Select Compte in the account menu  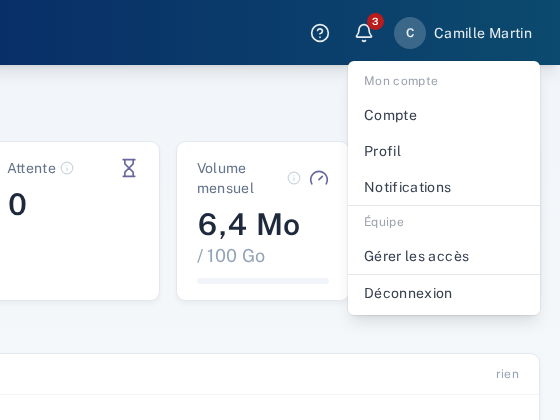pos(444,115)
